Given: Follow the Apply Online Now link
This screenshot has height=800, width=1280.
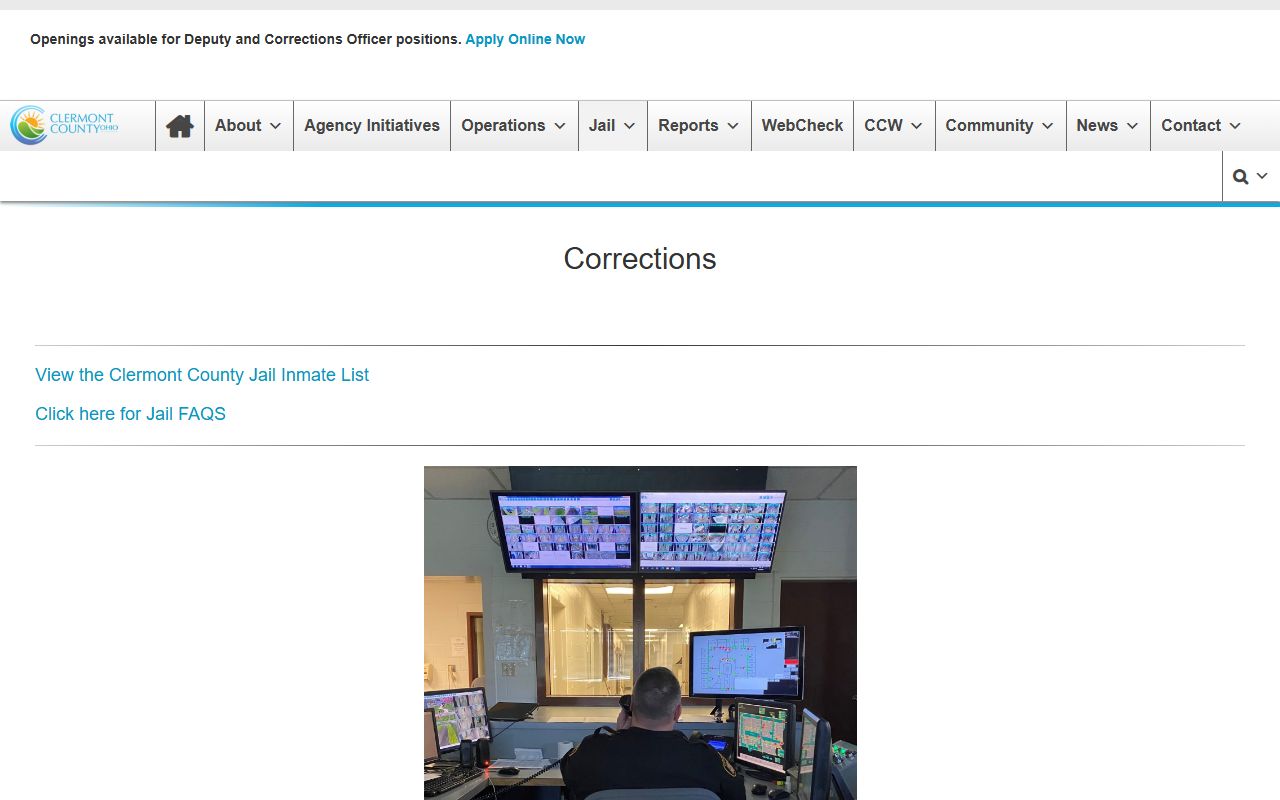Looking at the screenshot, I should coord(525,39).
